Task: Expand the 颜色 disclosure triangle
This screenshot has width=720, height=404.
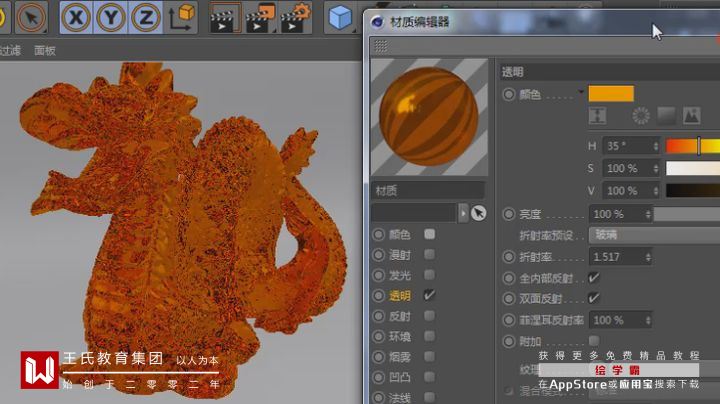Action: 581,92
